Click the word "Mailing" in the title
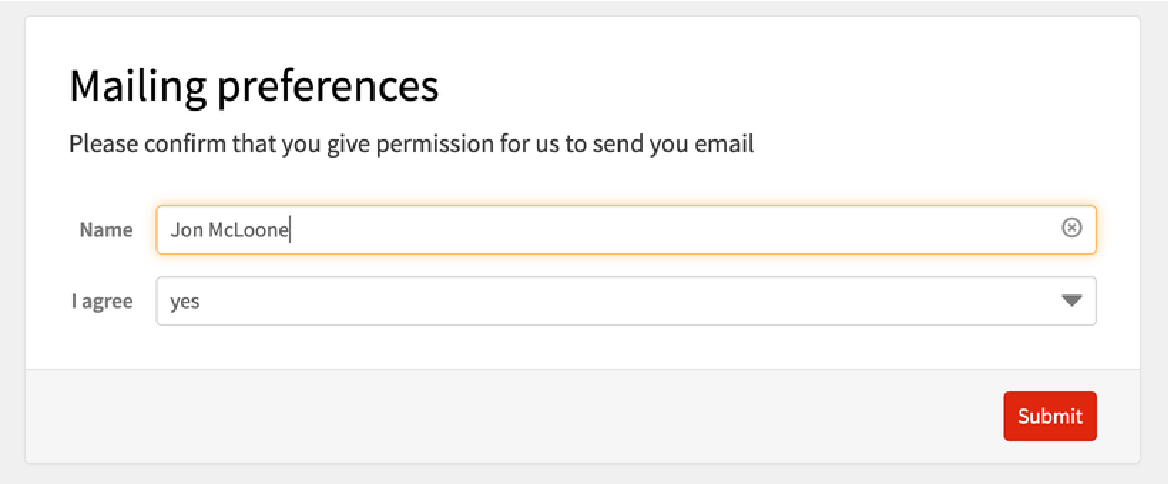The image size is (1168, 484). (138, 87)
